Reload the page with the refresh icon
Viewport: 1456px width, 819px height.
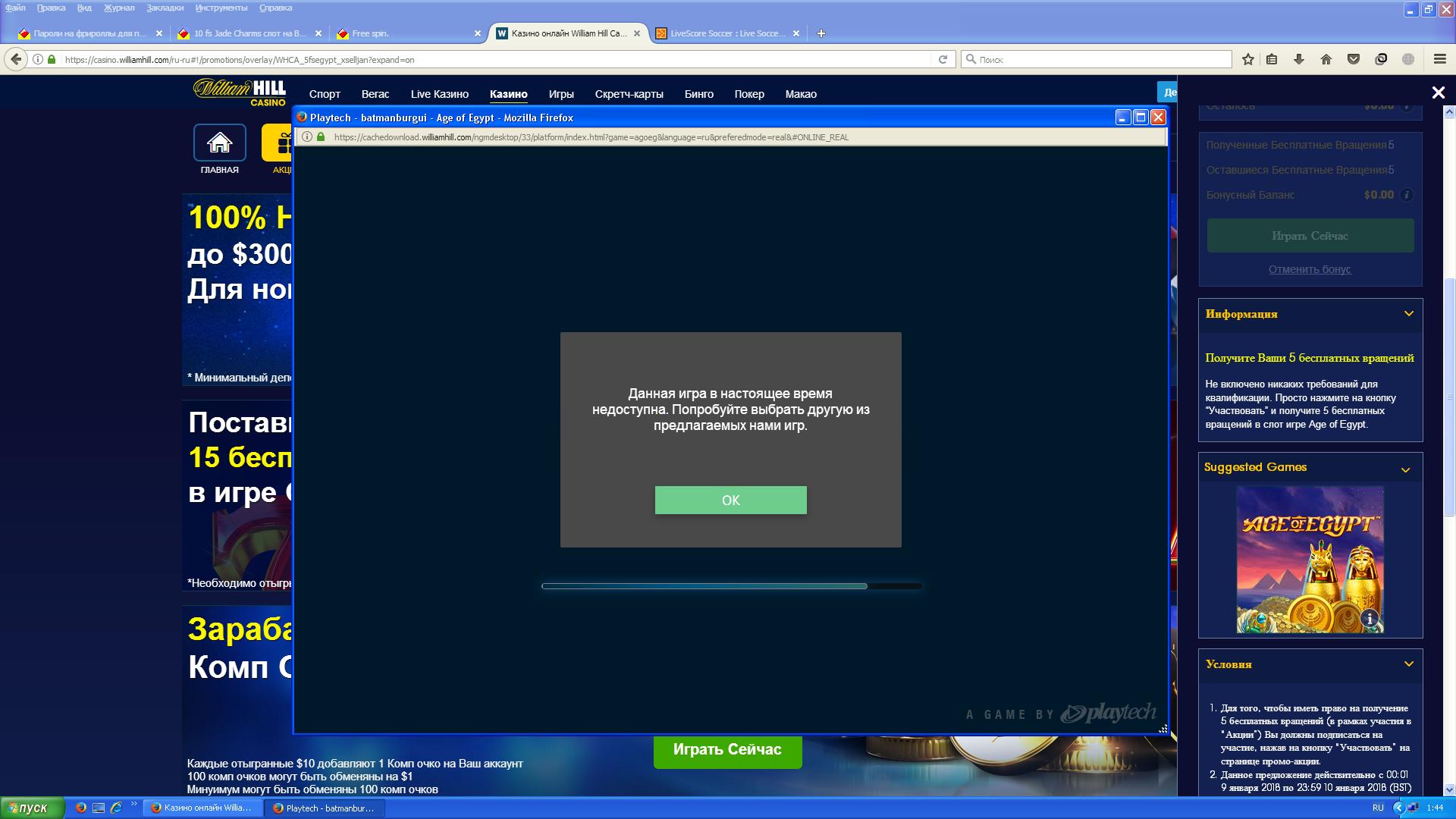[943, 59]
